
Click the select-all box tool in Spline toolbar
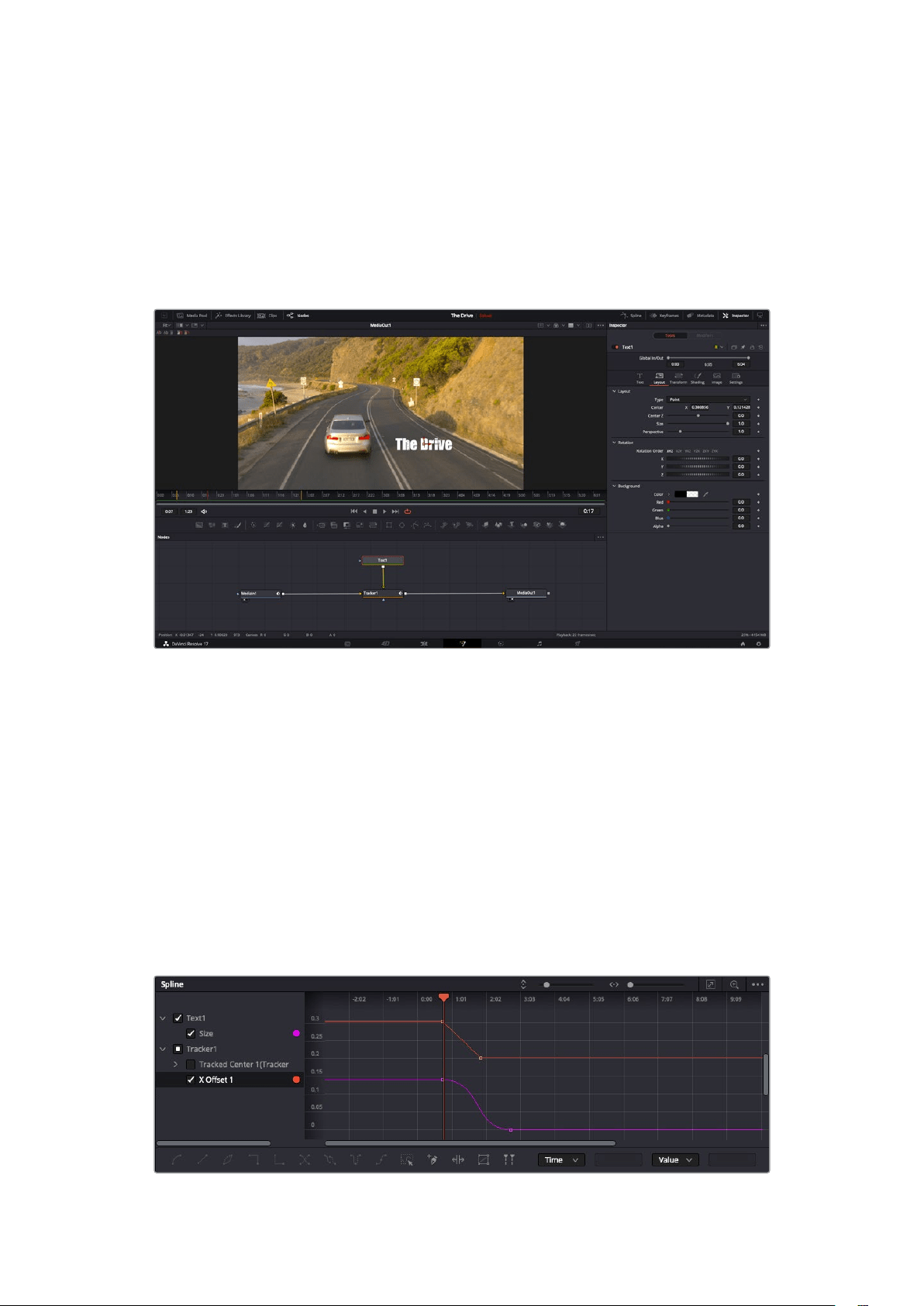pyautogui.click(x=406, y=1160)
